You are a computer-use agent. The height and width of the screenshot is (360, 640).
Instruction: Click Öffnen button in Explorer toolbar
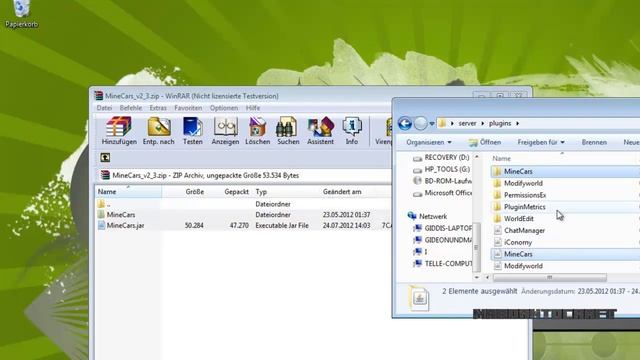(x=485, y=142)
